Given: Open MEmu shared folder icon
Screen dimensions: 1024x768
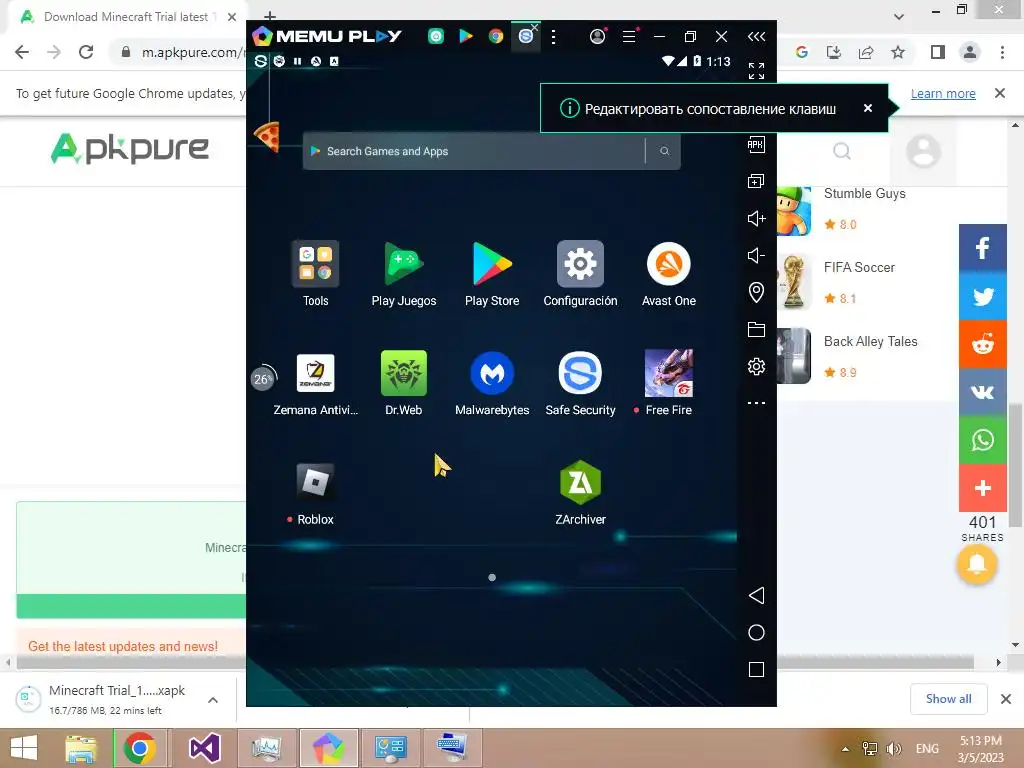Looking at the screenshot, I should click(756, 329).
